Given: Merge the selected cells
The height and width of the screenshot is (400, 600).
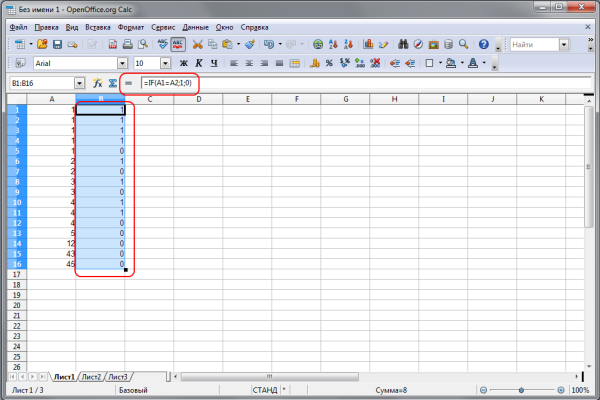Looking at the screenshot, I should [294, 64].
